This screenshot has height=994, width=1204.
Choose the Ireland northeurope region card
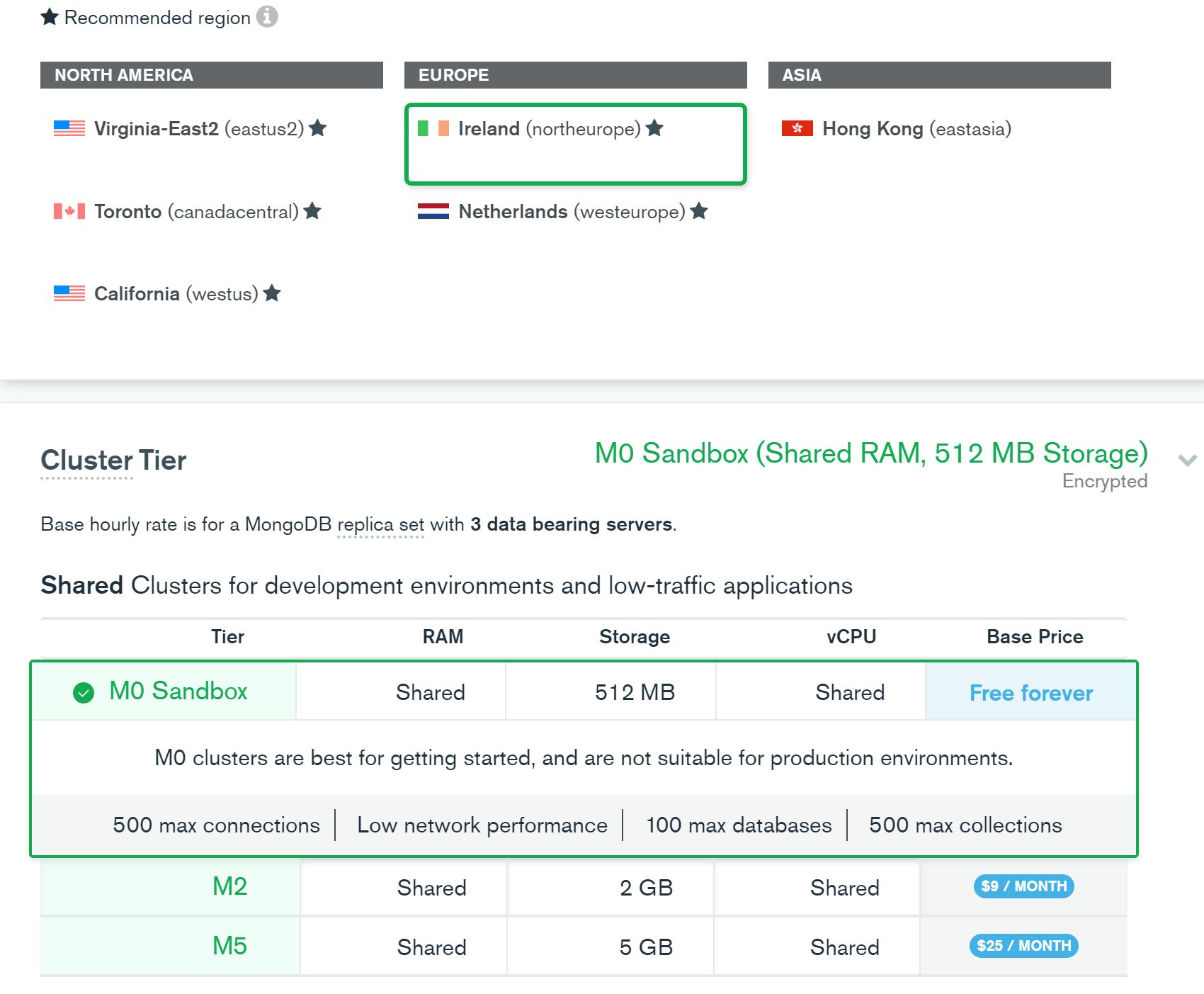(575, 145)
